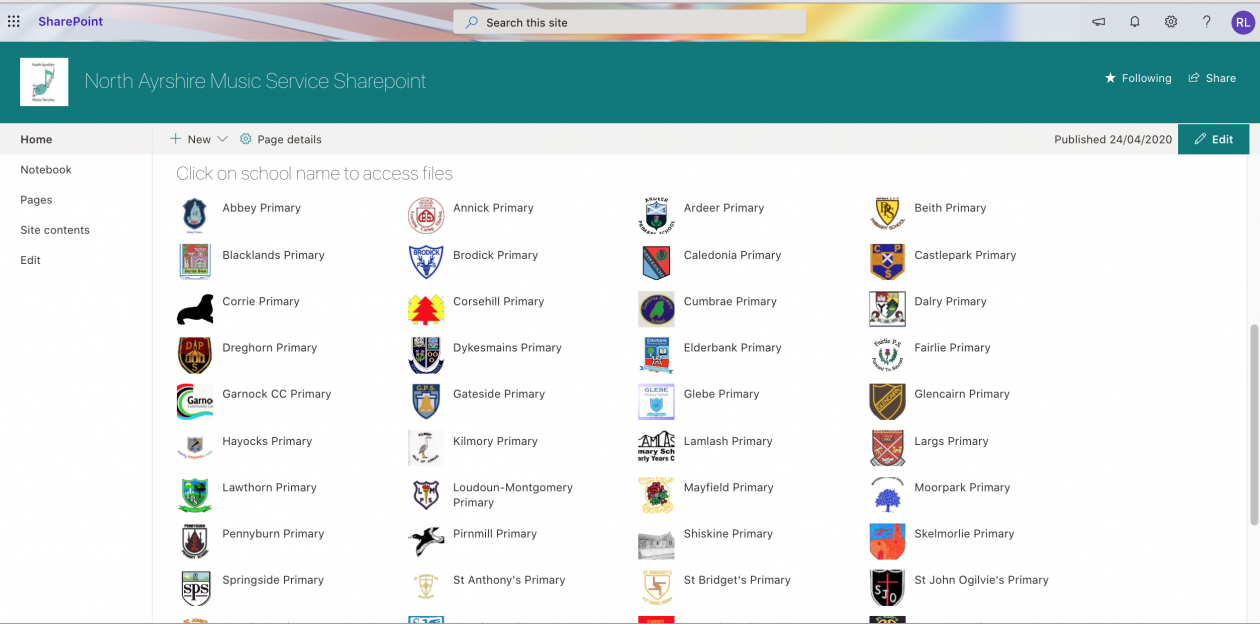The width and height of the screenshot is (1260, 624).
Task: Click the Caledonia Primary school crest
Action: click(656, 262)
